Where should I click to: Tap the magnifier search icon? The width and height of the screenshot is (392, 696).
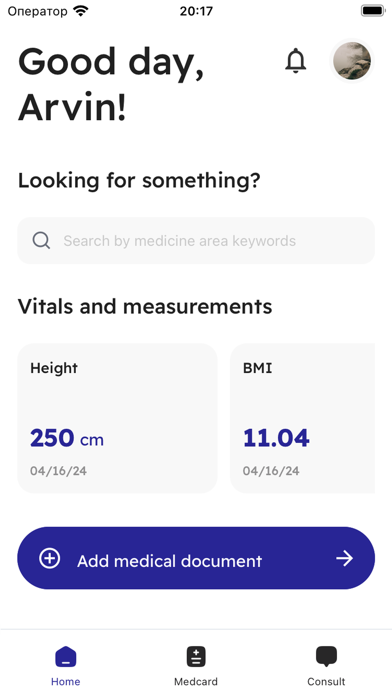[41, 241]
